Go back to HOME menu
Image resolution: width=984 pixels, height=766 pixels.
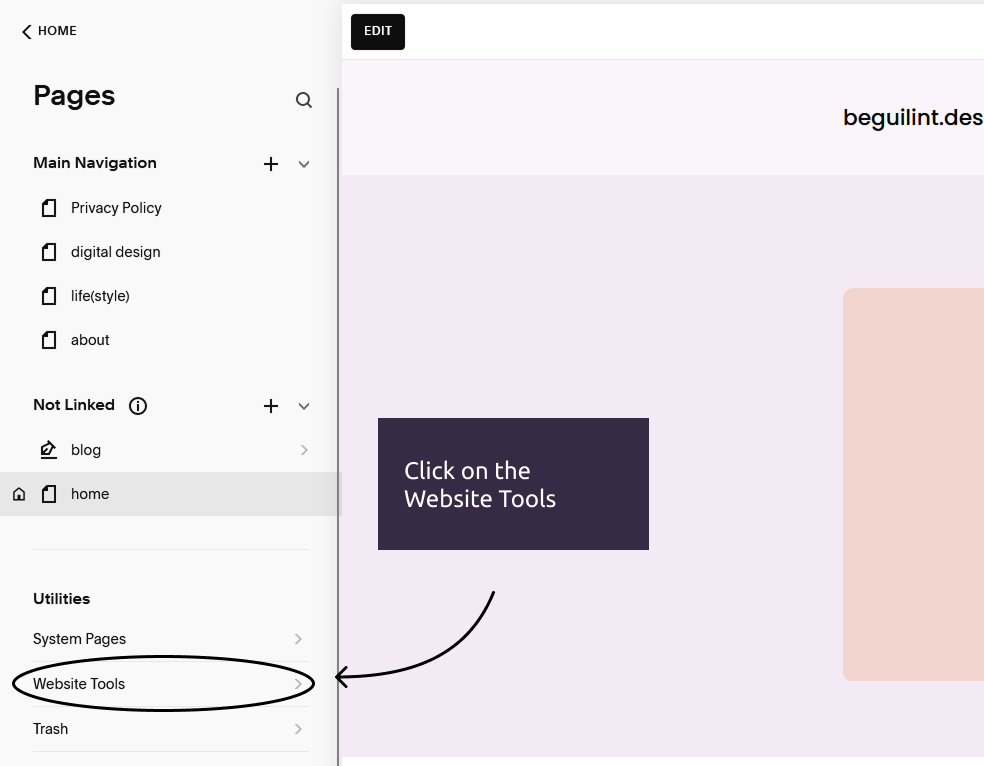coord(49,31)
